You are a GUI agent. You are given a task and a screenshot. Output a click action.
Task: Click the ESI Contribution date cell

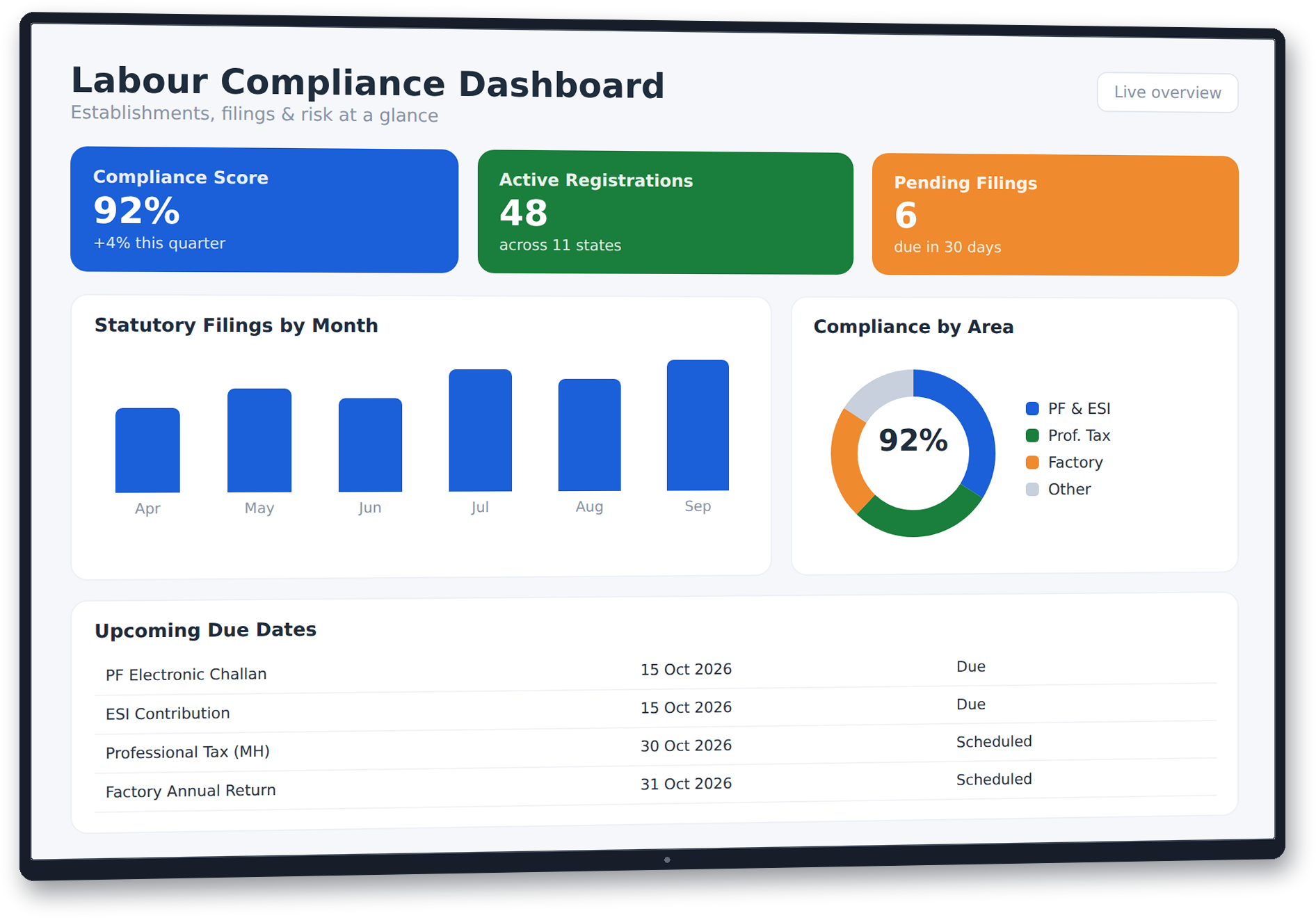[686, 707]
